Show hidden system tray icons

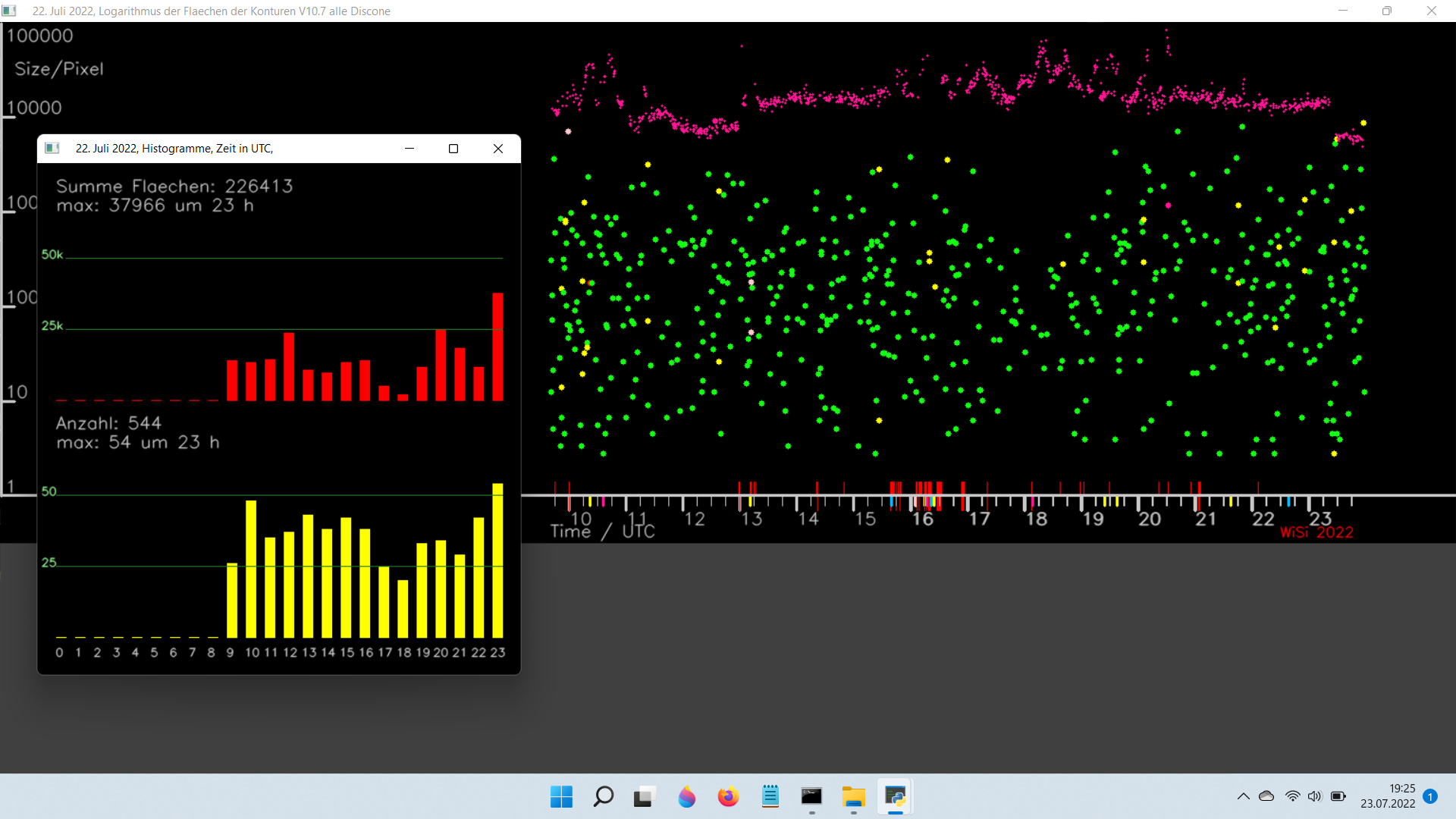[x=1244, y=796]
